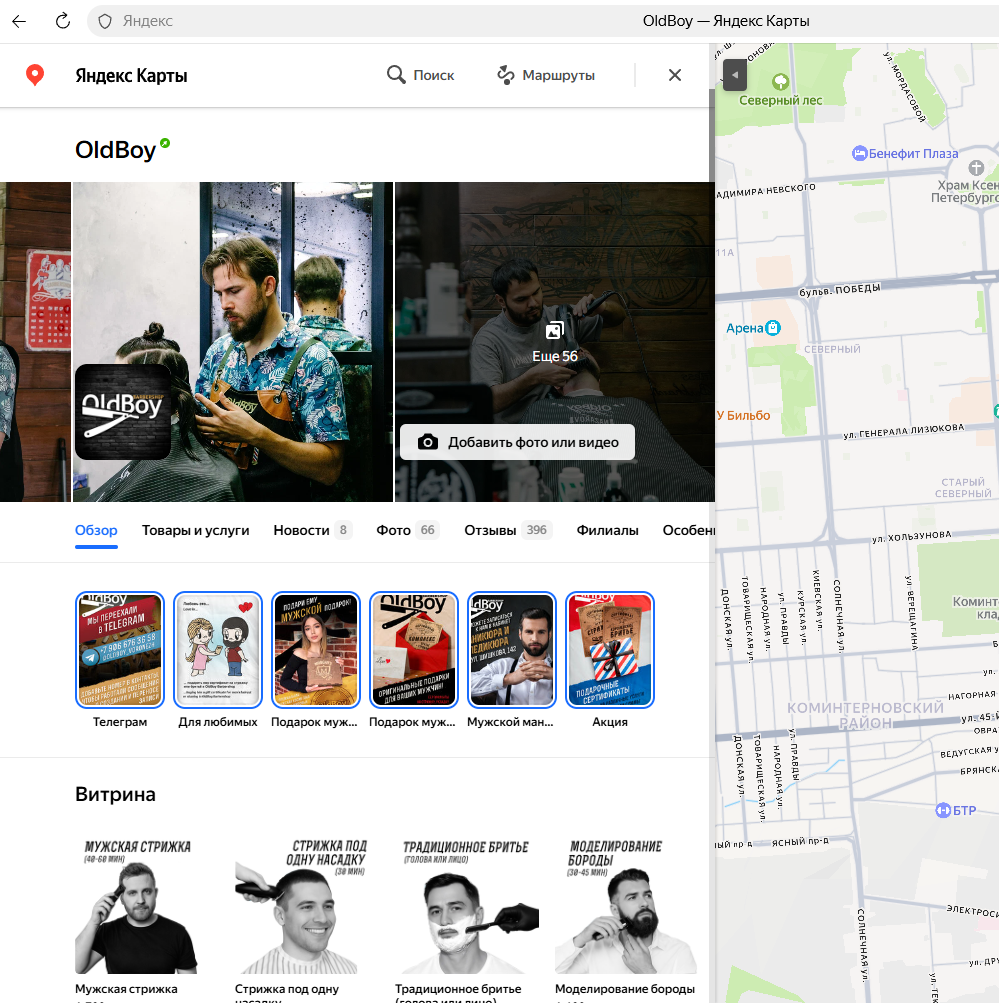Click green verified badge beside OldBoy
This screenshot has height=1003, width=999.
click(x=165, y=144)
